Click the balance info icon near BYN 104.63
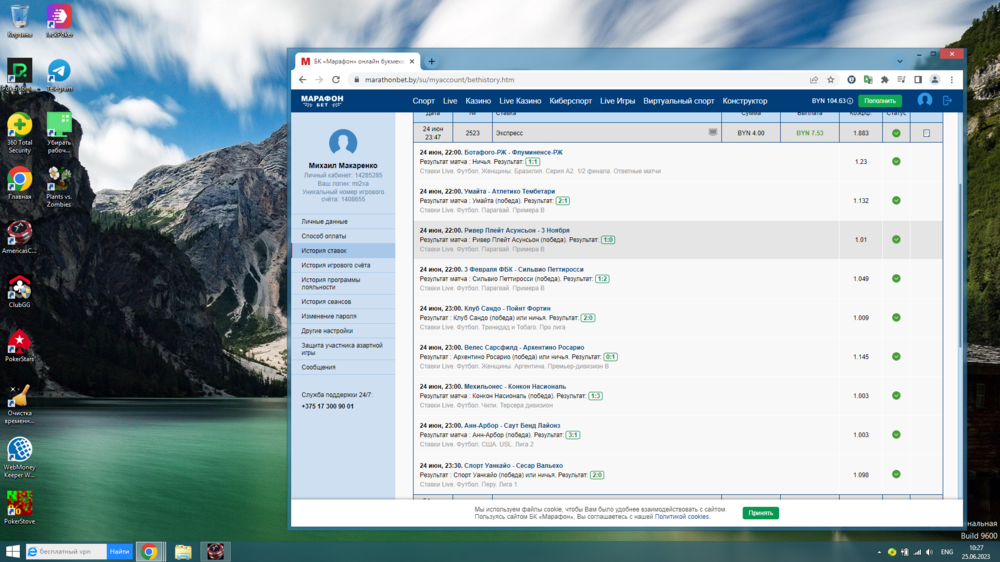 850,101
